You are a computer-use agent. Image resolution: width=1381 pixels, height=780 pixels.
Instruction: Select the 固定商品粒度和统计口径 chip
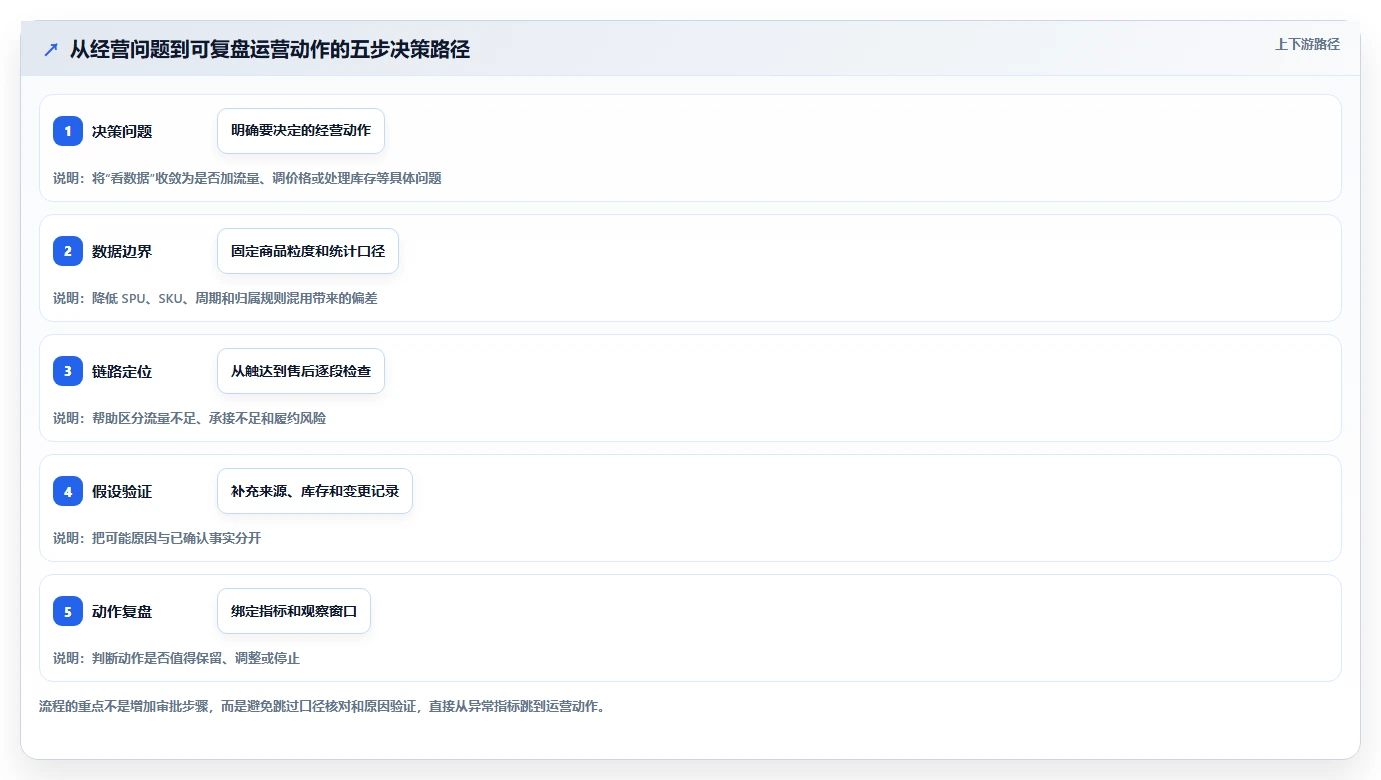pyautogui.click(x=308, y=251)
